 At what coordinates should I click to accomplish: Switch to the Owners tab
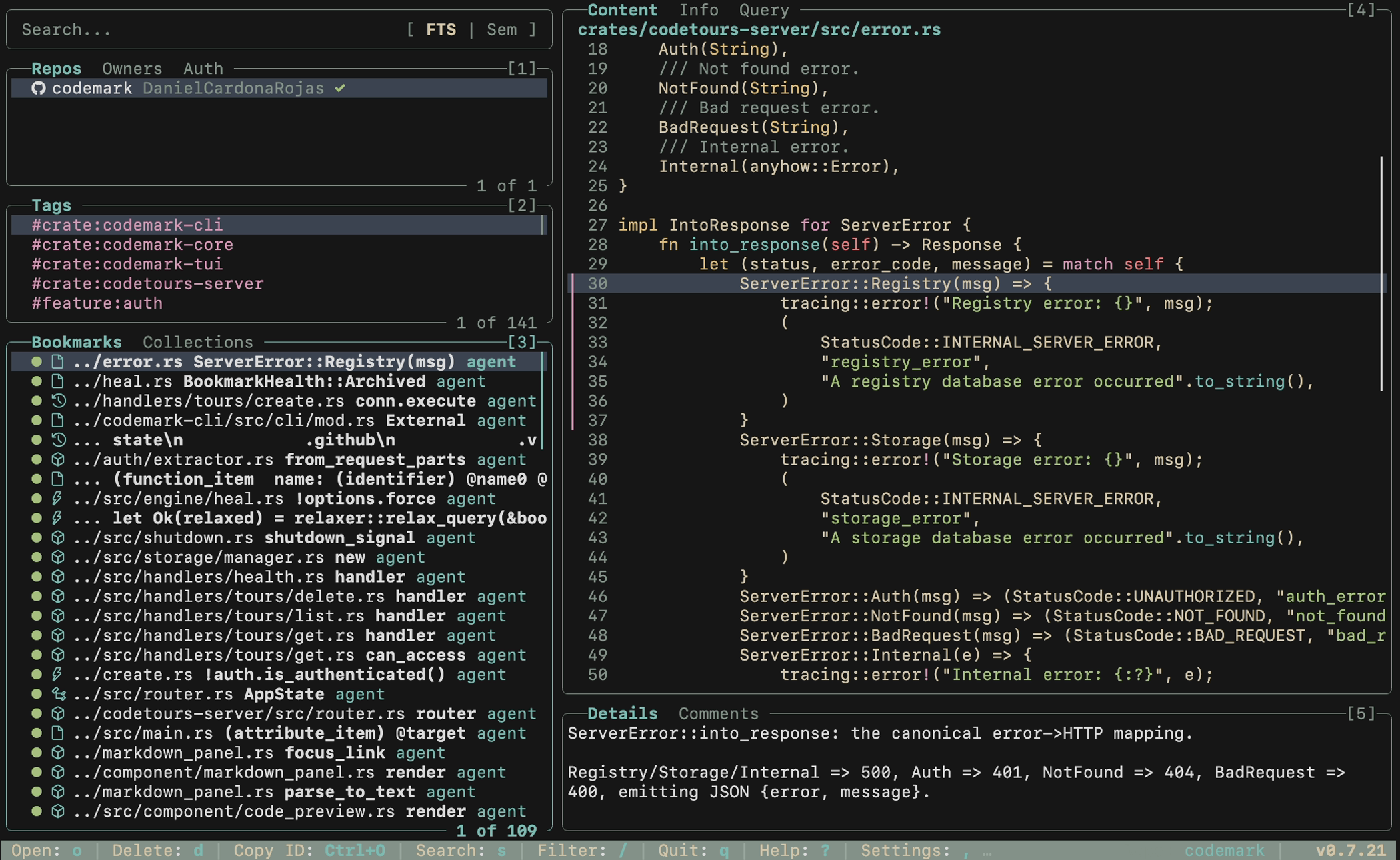132,69
